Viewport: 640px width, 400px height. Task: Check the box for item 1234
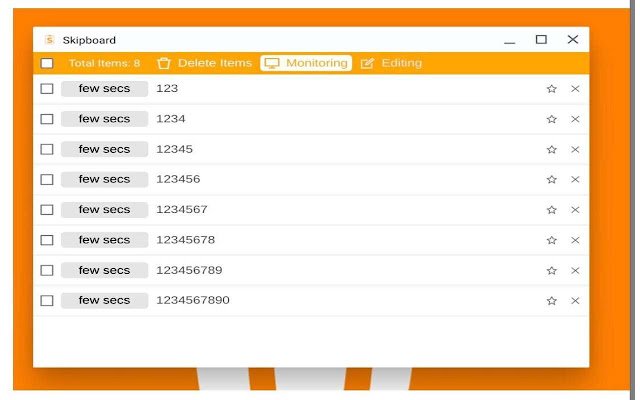pos(47,119)
